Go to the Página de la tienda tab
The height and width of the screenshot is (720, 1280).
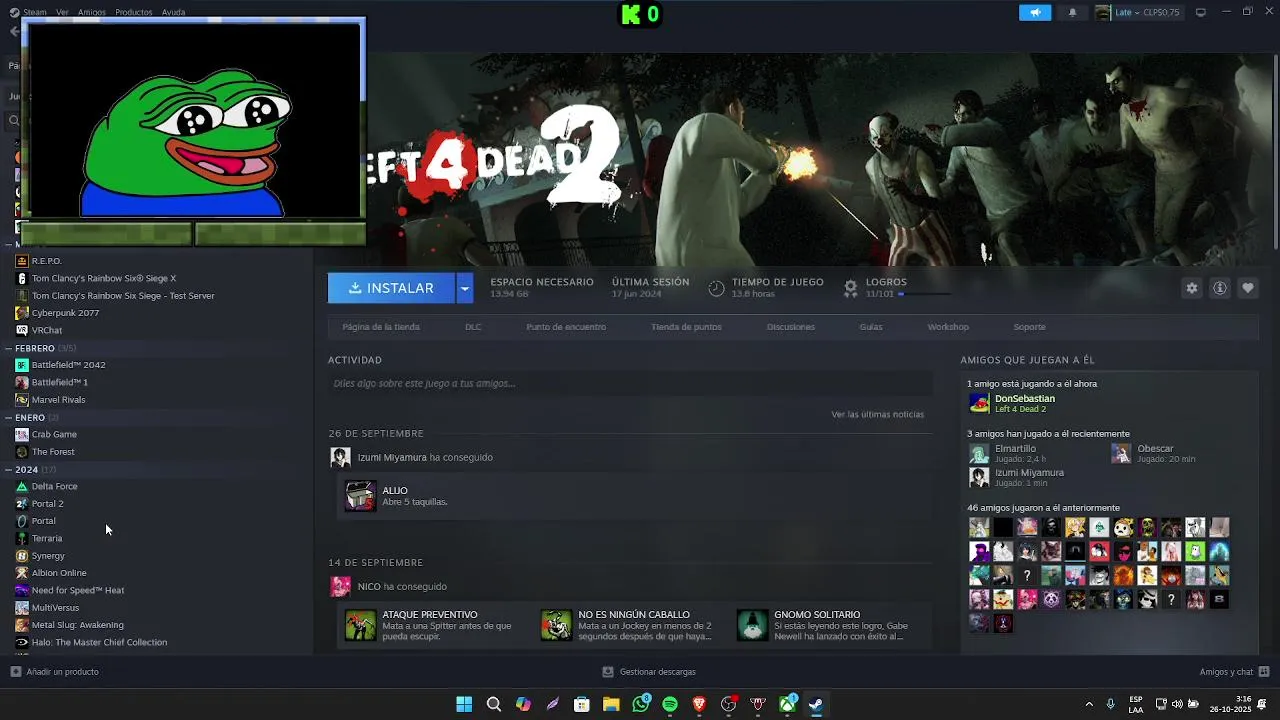tap(381, 327)
